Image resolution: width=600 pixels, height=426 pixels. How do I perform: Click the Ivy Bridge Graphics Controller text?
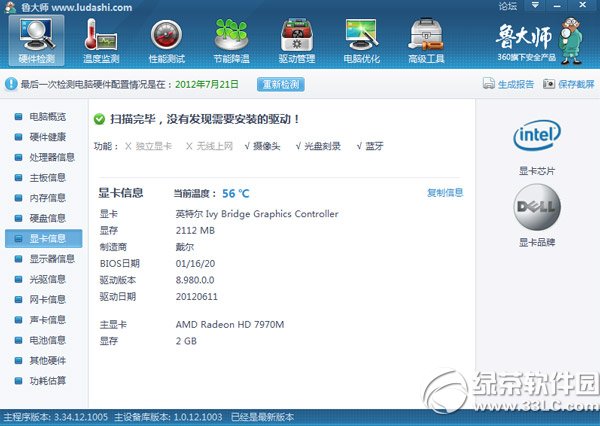(x=272, y=214)
